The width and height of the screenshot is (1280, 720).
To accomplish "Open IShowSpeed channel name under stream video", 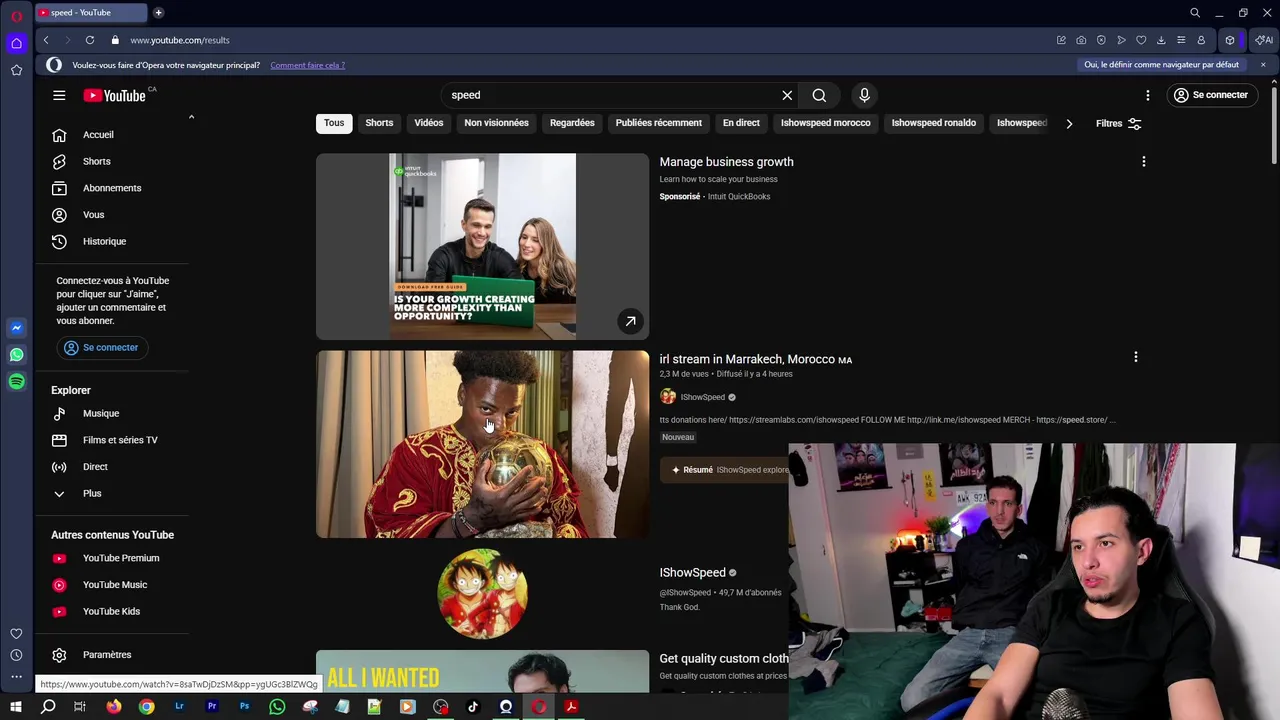I will [x=703, y=397].
